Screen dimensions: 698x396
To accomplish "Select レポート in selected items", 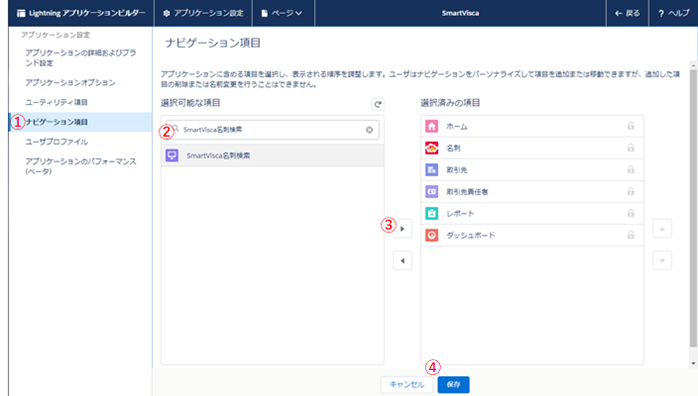I will pos(532,214).
